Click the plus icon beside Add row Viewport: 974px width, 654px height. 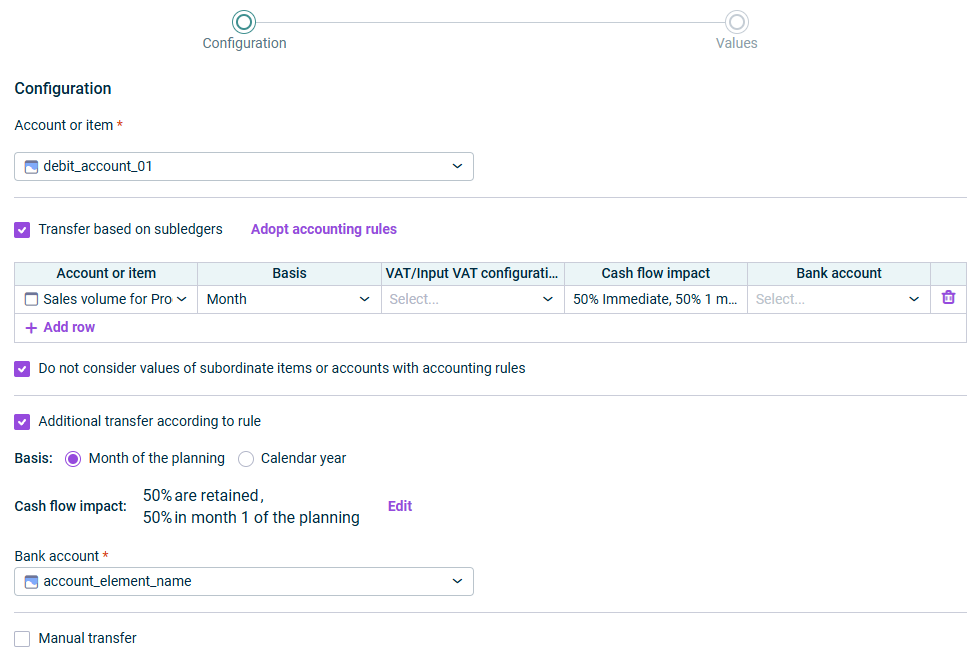(31, 328)
